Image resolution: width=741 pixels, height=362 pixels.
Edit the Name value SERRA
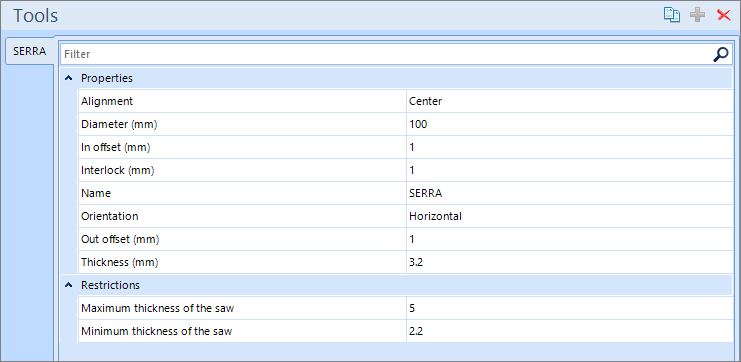tap(569, 193)
